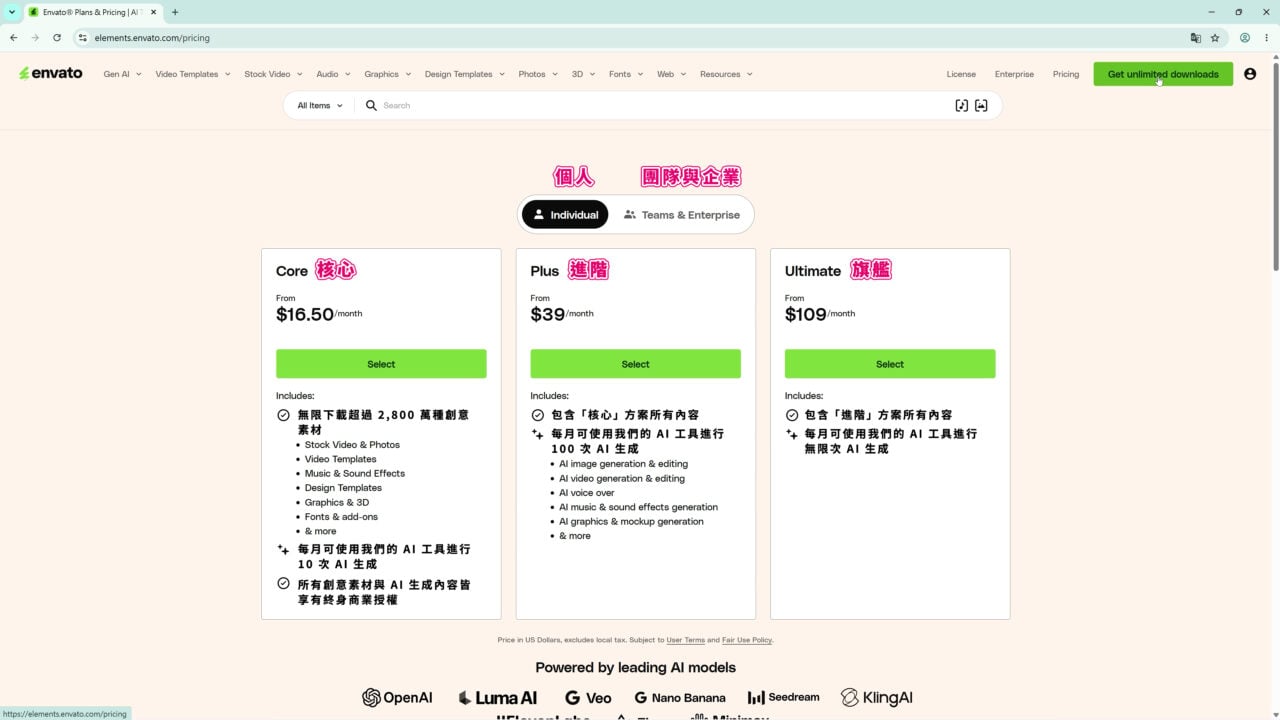Viewport: 1280px width, 720px height.
Task: Click the page vertical scrollbar
Action: 1275,165
